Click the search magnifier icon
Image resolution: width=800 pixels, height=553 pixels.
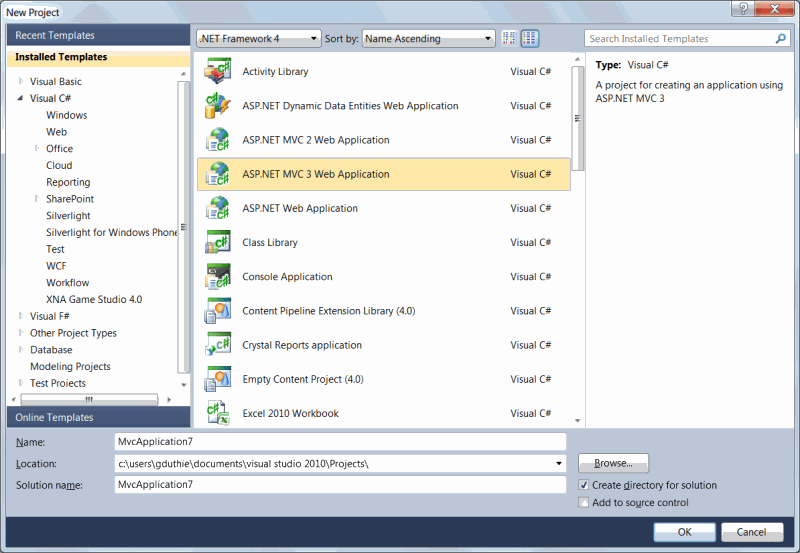[x=780, y=39]
